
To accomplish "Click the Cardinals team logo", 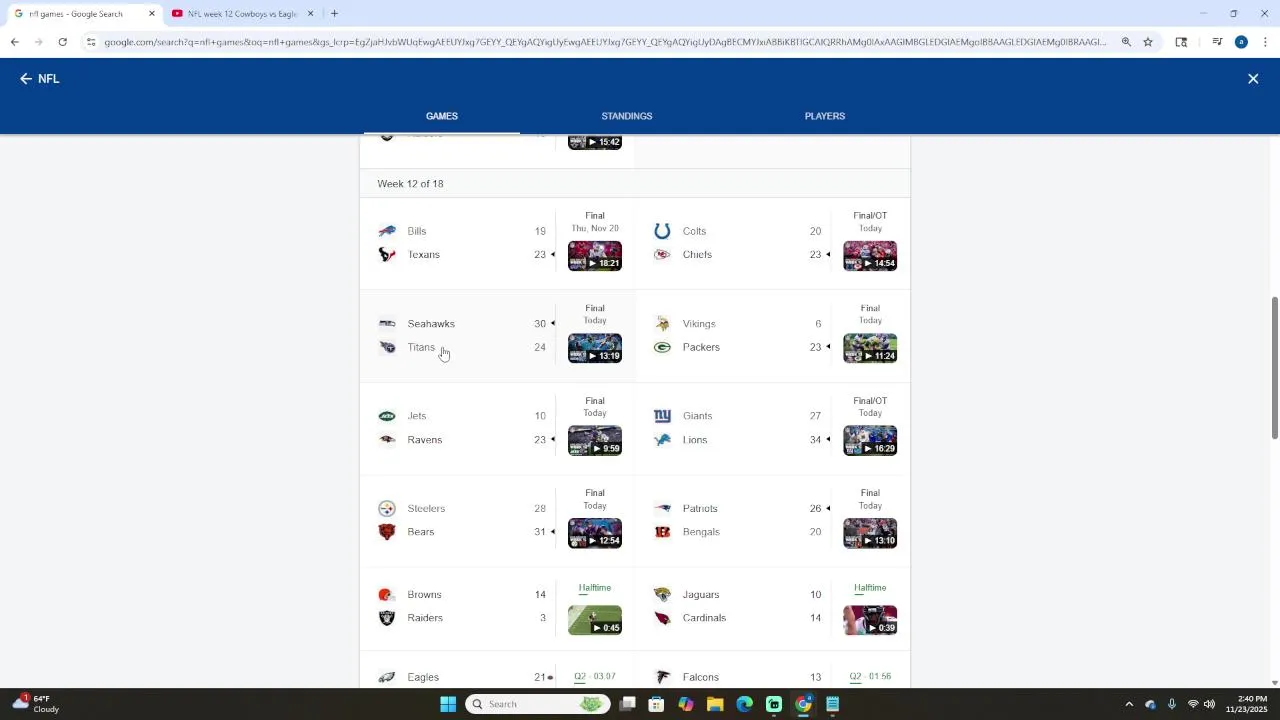I will point(662,618).
